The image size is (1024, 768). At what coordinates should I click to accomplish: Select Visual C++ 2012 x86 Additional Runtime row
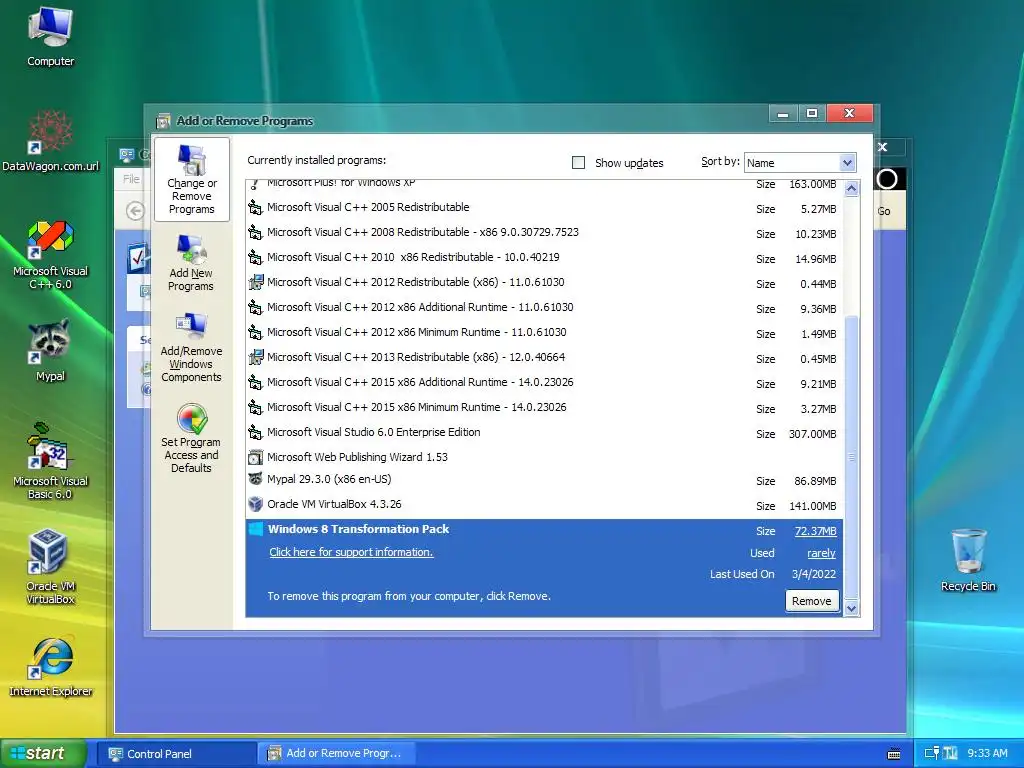tap(544, 308)
